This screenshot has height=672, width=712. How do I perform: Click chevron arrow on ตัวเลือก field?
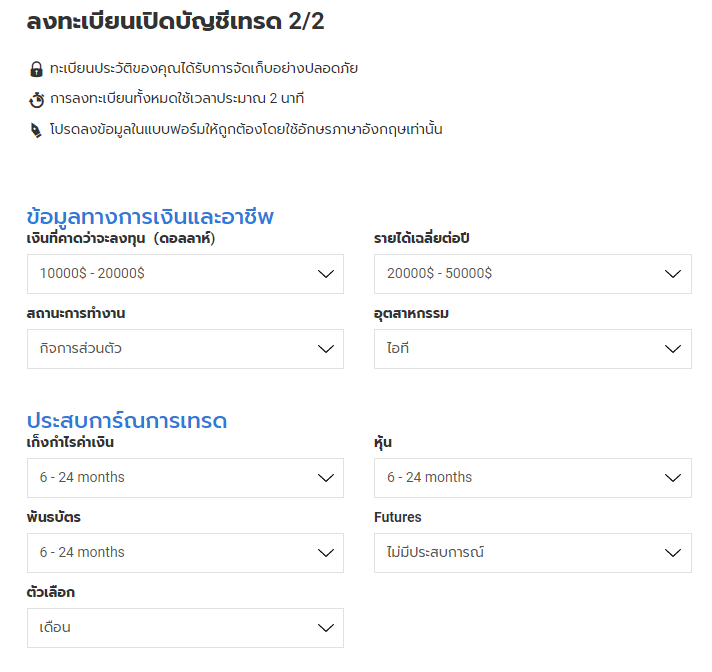tap(325, 628)
